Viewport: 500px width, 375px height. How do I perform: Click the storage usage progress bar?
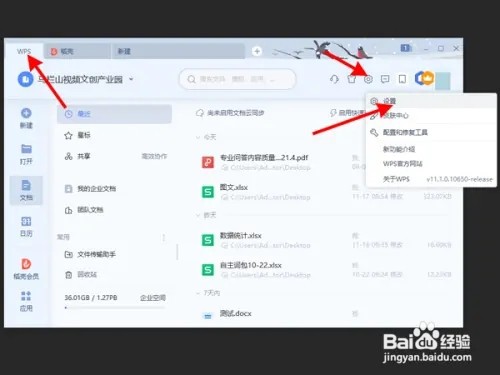pos(115,308)
